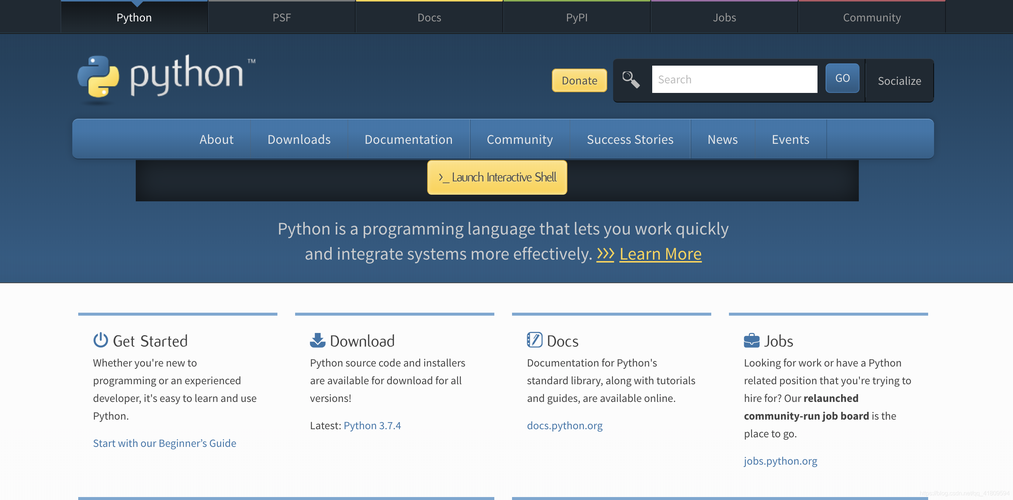Open the PyPI top tab
Viewport: 1013px width, 500px height.
pyautogui.click(x=577, y=17)
